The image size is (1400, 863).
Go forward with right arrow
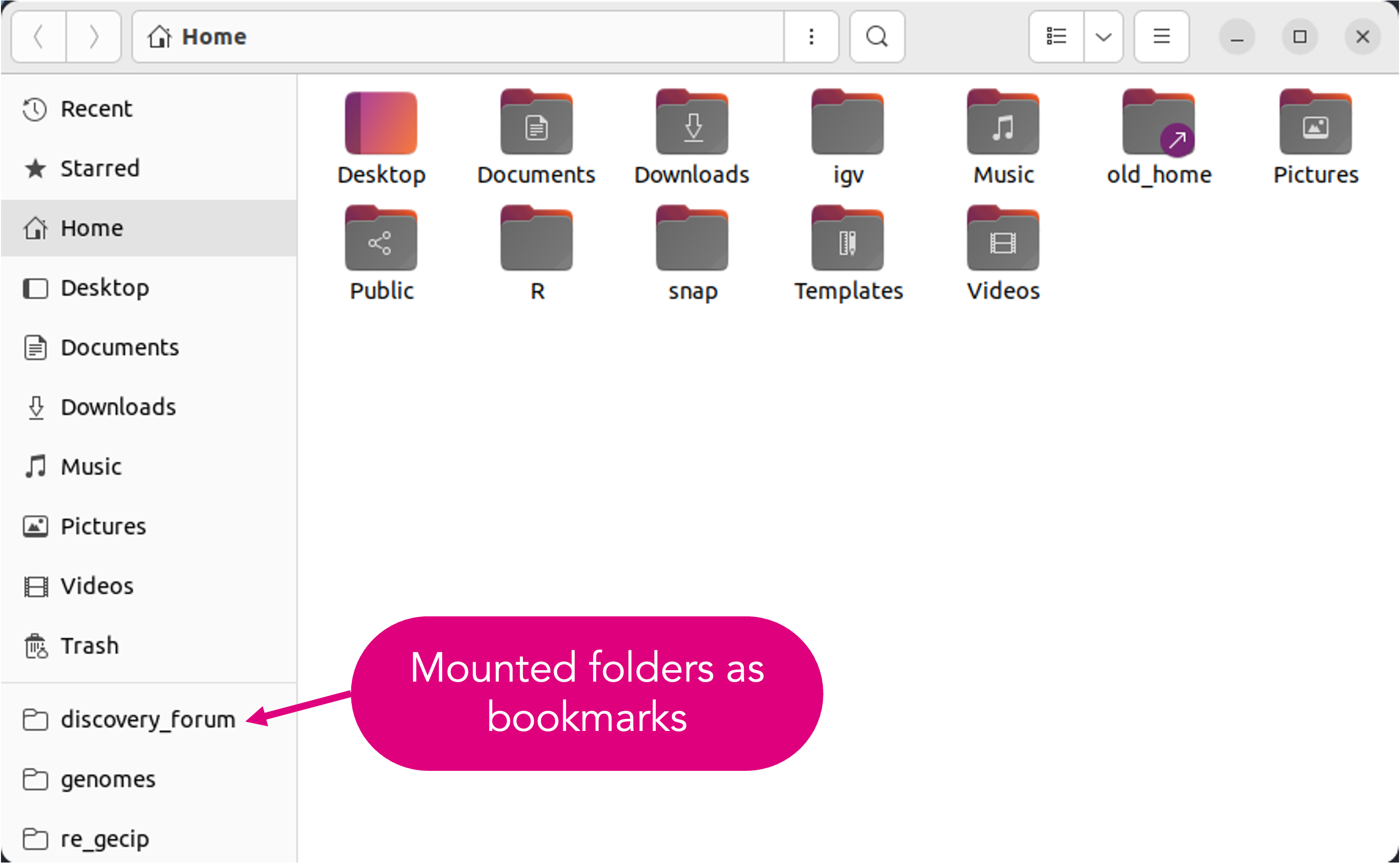tap(94, 37)
